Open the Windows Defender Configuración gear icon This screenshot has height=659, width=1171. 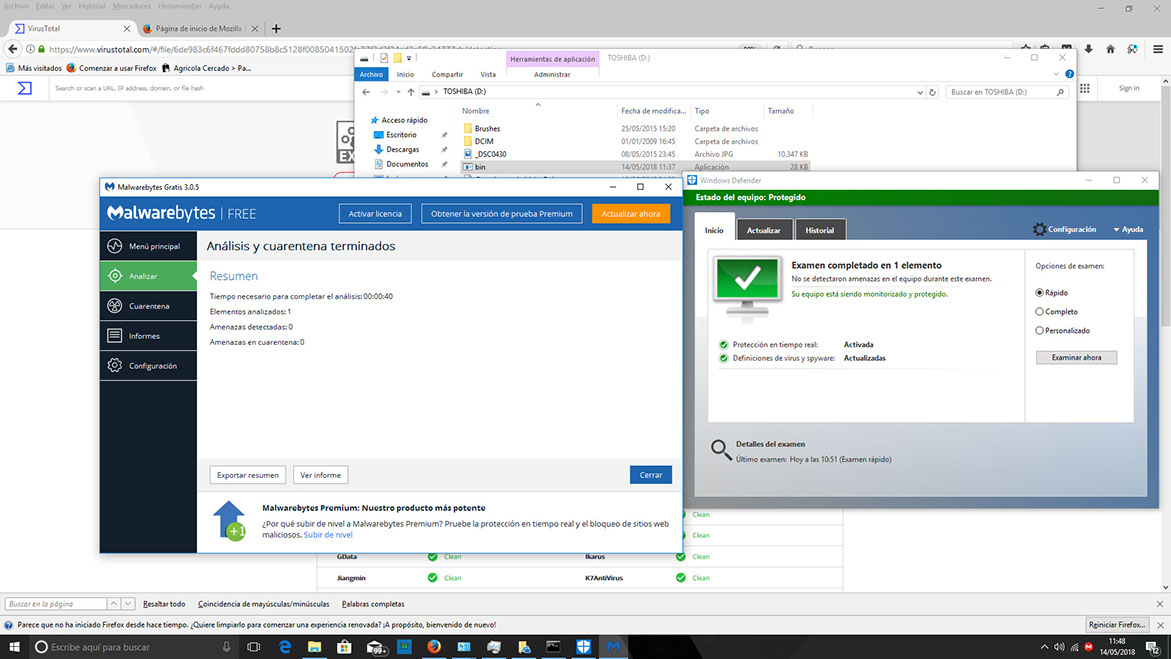[x=1039, y=229]
